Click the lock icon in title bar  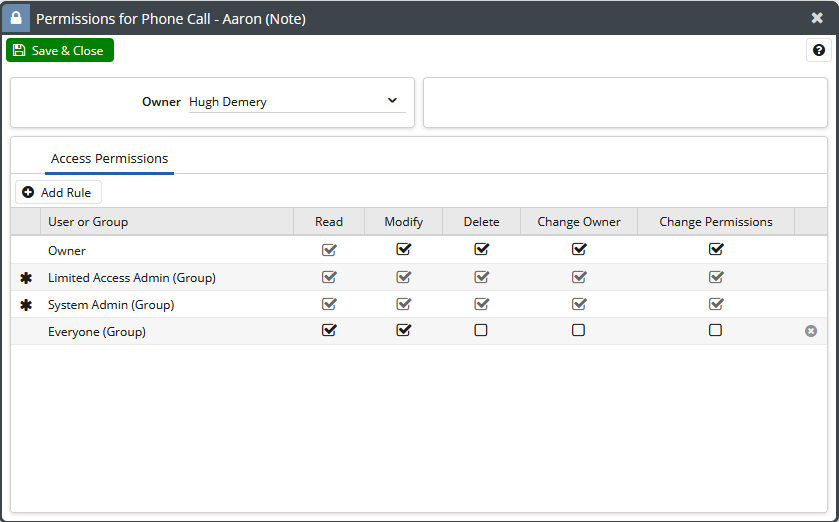point(16,18)
